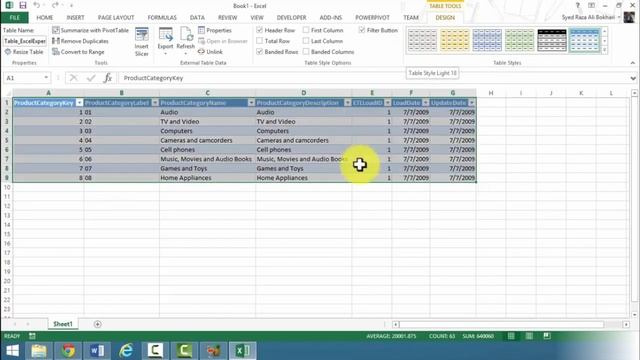Enable the Total Row checkbox
640x360 pixels.
[x=259, y=41]
